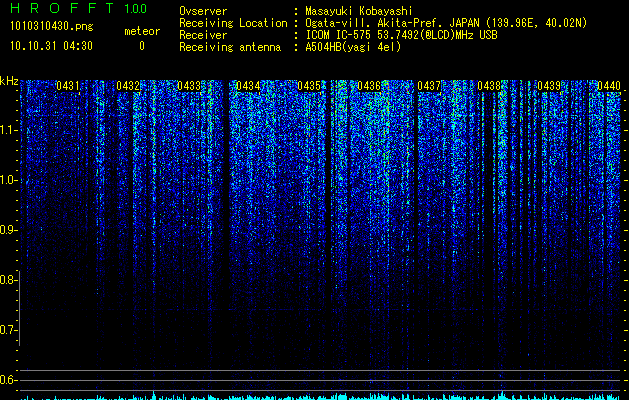Click the 0437 time marker

pos(429,86)
